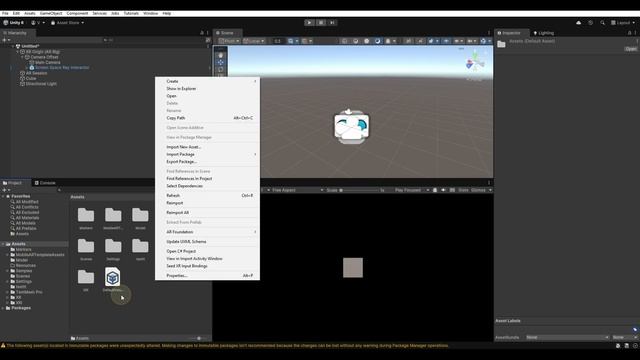Open the global Search magnifier icon

tap(602, 23)
